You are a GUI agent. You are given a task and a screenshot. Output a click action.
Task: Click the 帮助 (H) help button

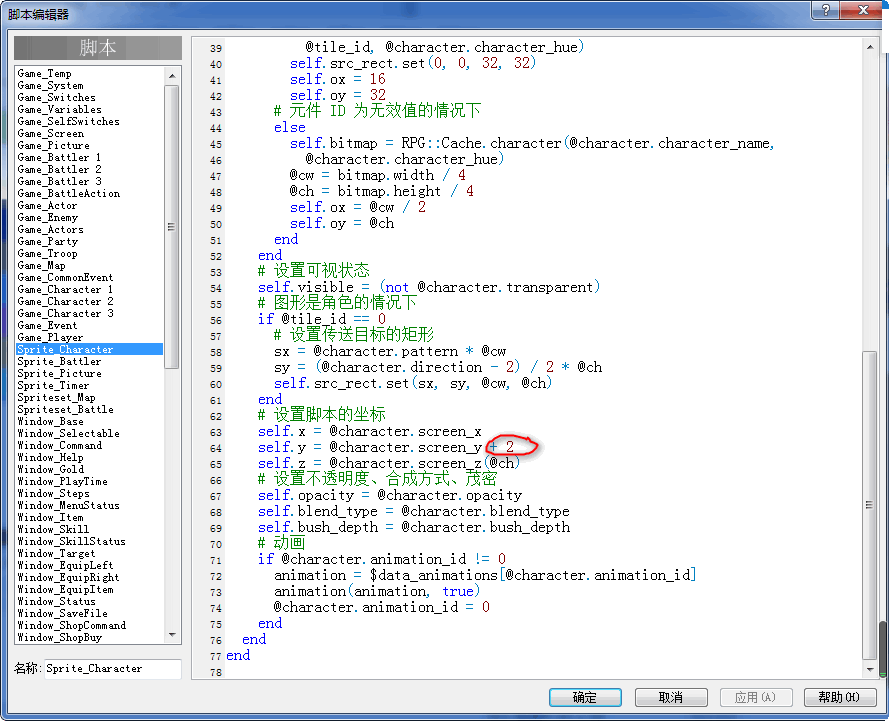coord(840,697)
